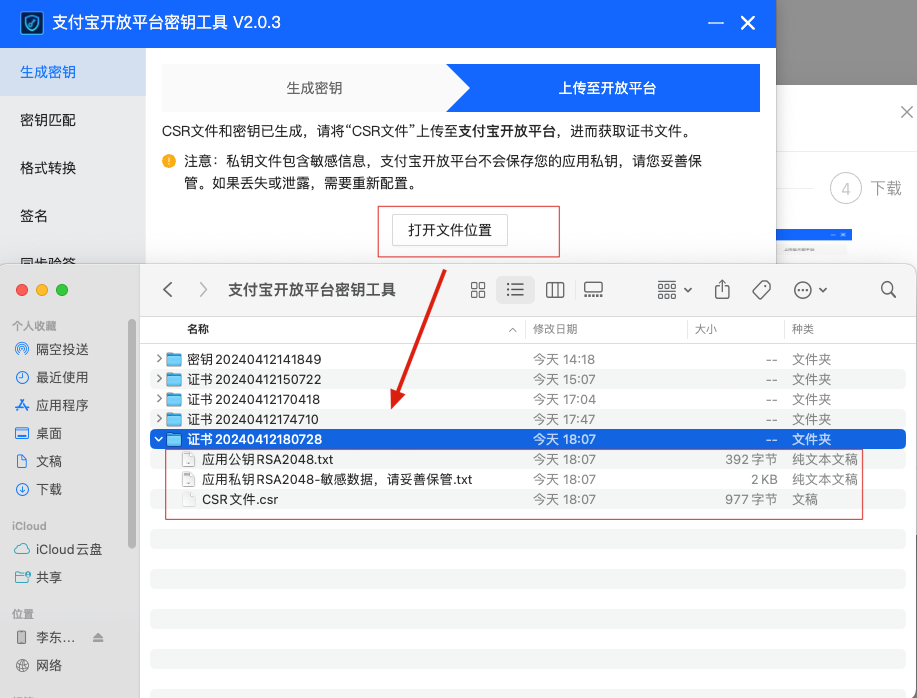Switch Finder to icon grid view
The height and width of the screenshot is (698, 917).
point(478,290)
